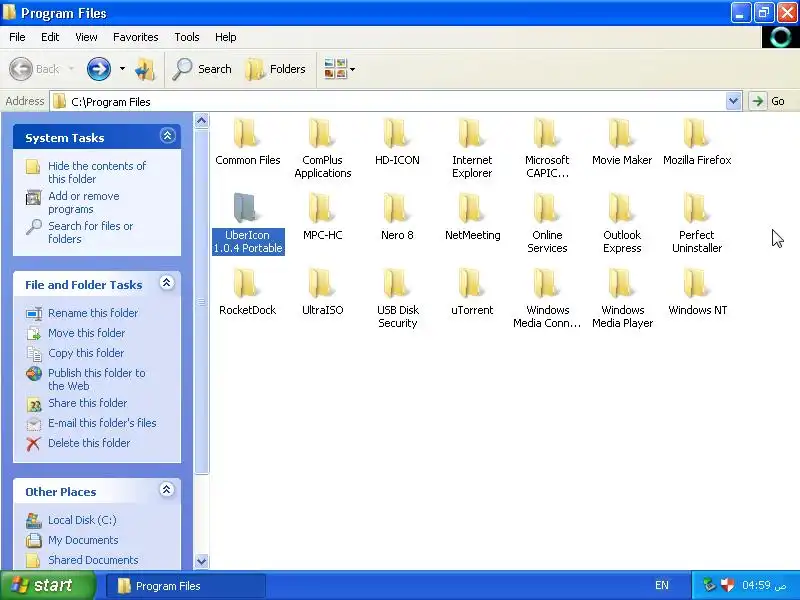Click the Program Files taskbar button
This screenshot has height=600, width=800.
[186, 586]
